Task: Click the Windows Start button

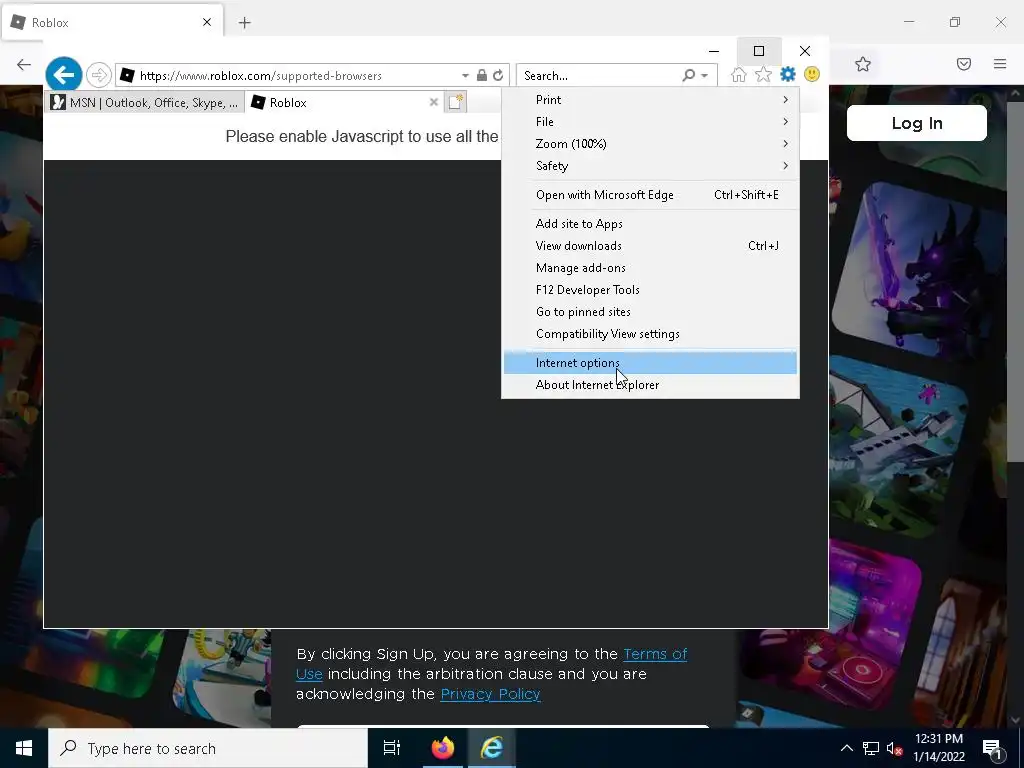Action: tap(24, 748)
